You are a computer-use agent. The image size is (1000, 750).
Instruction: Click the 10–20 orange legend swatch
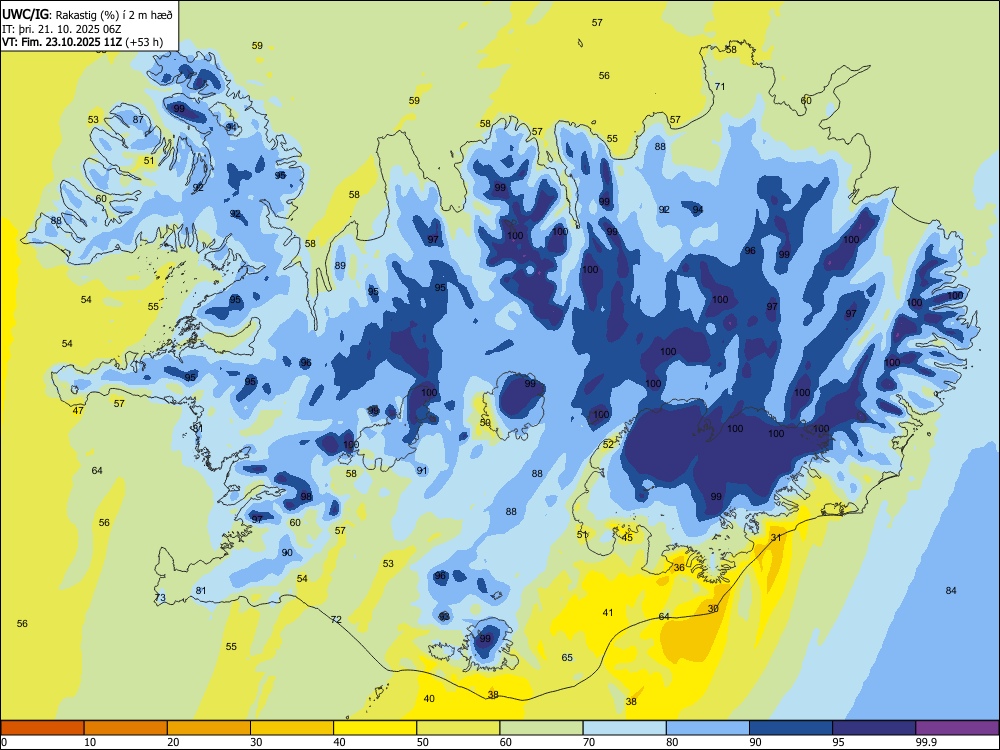pos(126,728)
